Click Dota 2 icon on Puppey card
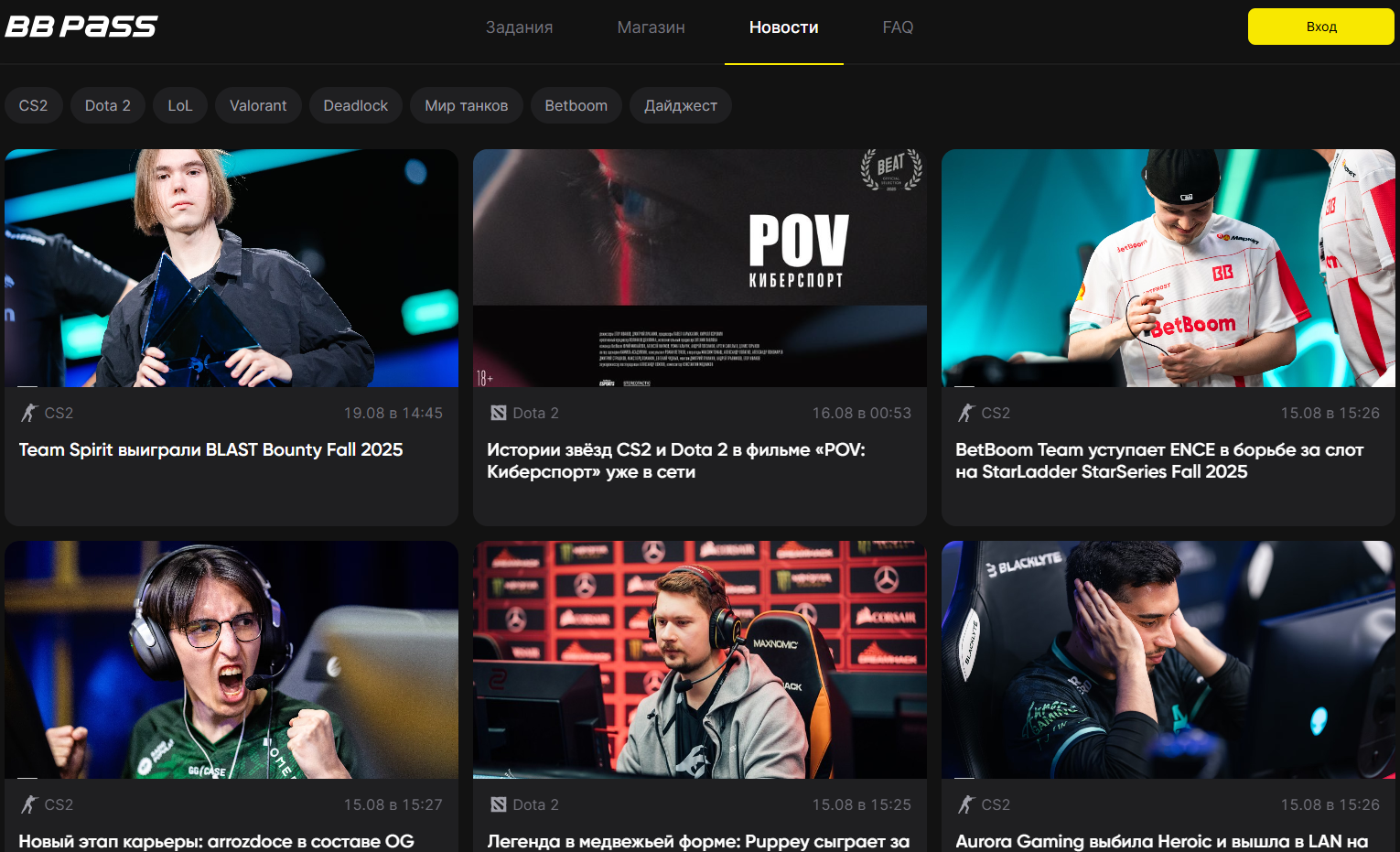Screen dimensions: 1400x852 pos(499,804)
